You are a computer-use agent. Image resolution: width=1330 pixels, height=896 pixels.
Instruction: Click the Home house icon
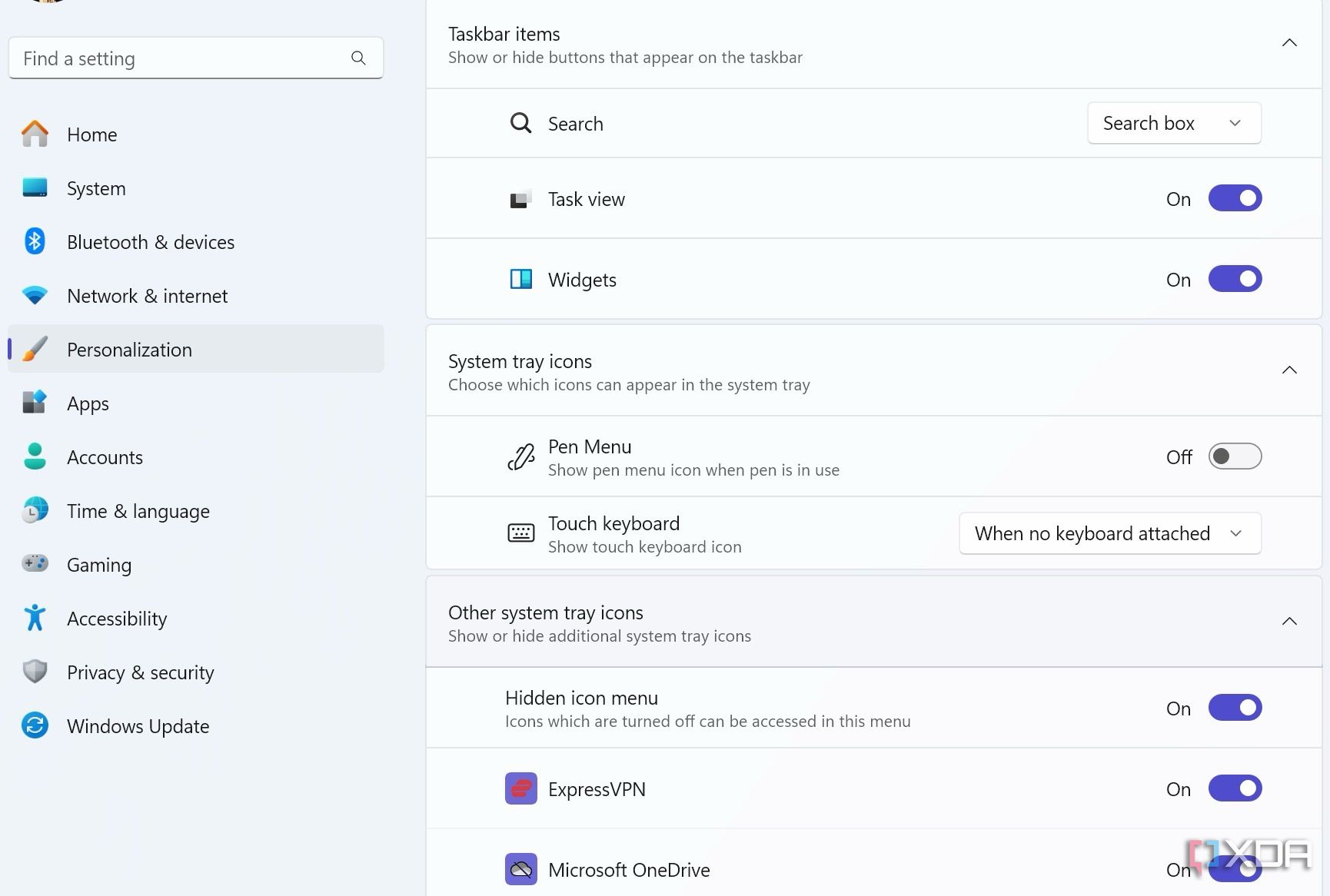(x=35, y=134)
